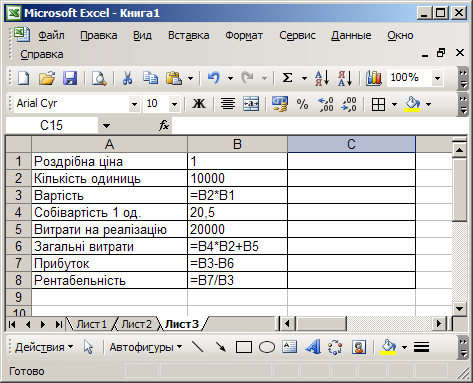Apply currency number format
This screenshot has width=473, height=383.
[x=279, y=104]
